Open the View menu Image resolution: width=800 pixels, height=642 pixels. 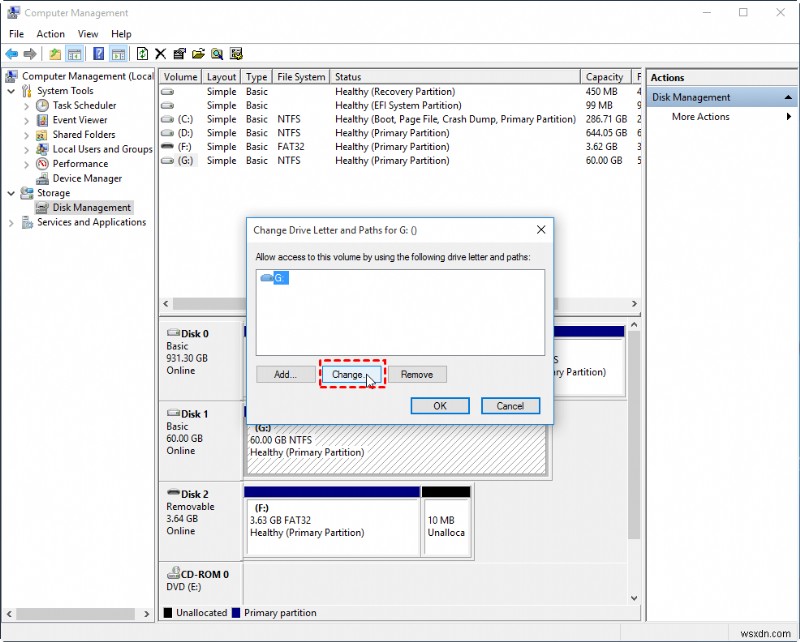pyautogui.click(x=88, y=33)
